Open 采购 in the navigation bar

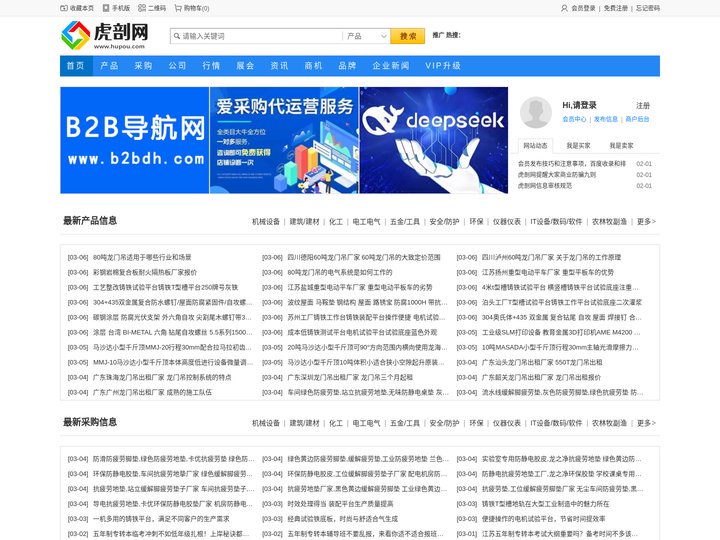coord(143,66)
